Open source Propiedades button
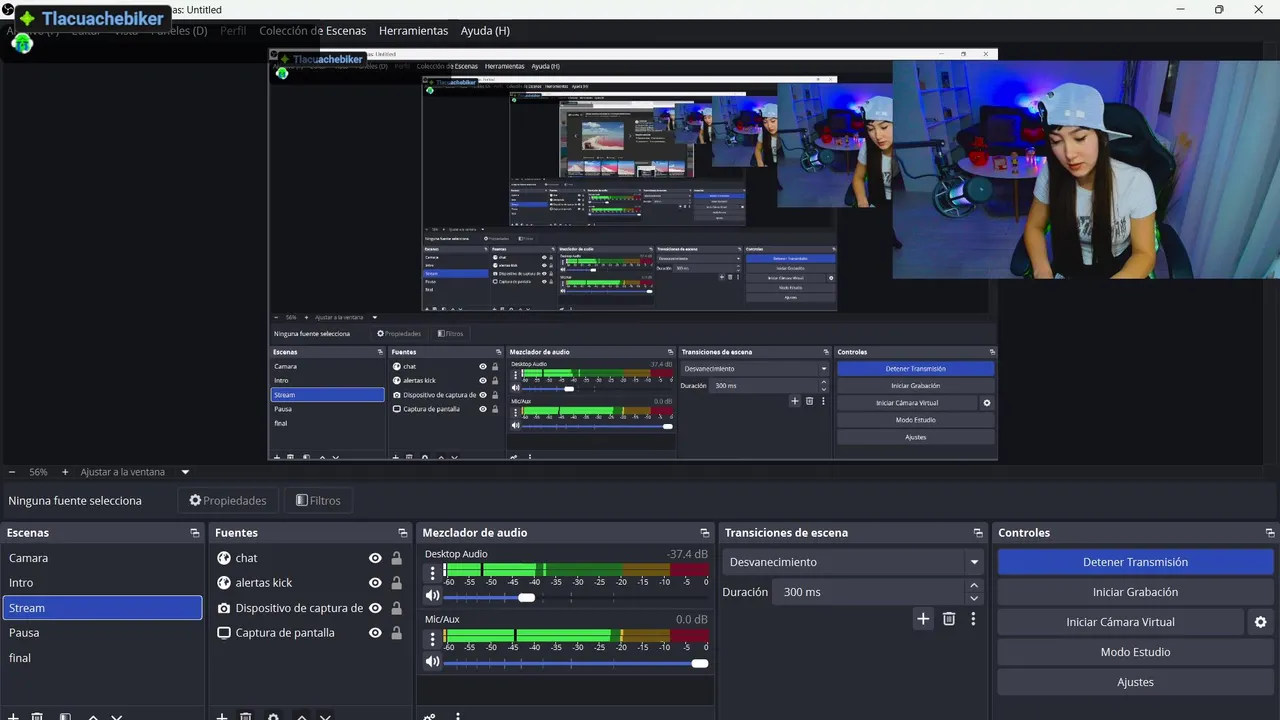Screen dimensions: 1280x720 (228, 500)
